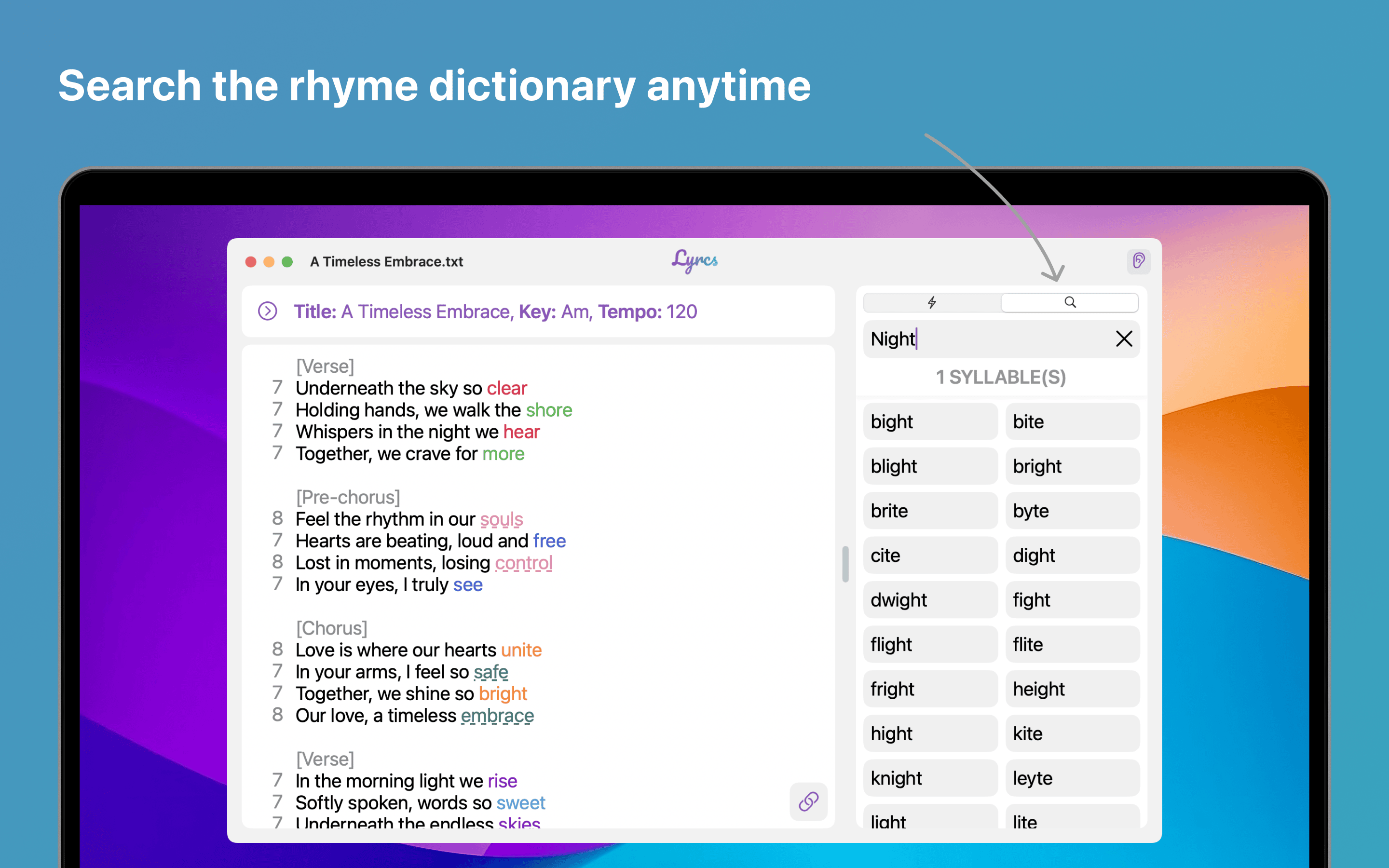
Task: Zoom the window with green button
Action: tap(287, 262)
